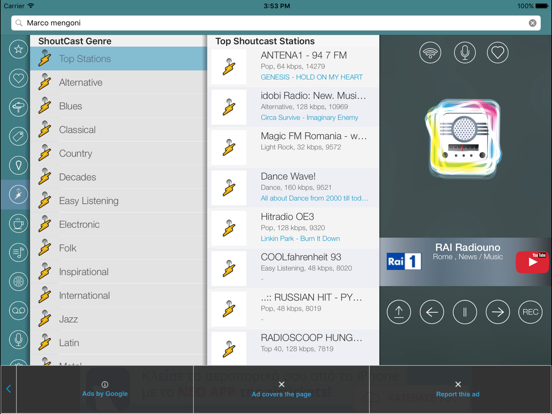Select Blues genre
This screenshot has width=552, height=414.
[x=118, y=106]
